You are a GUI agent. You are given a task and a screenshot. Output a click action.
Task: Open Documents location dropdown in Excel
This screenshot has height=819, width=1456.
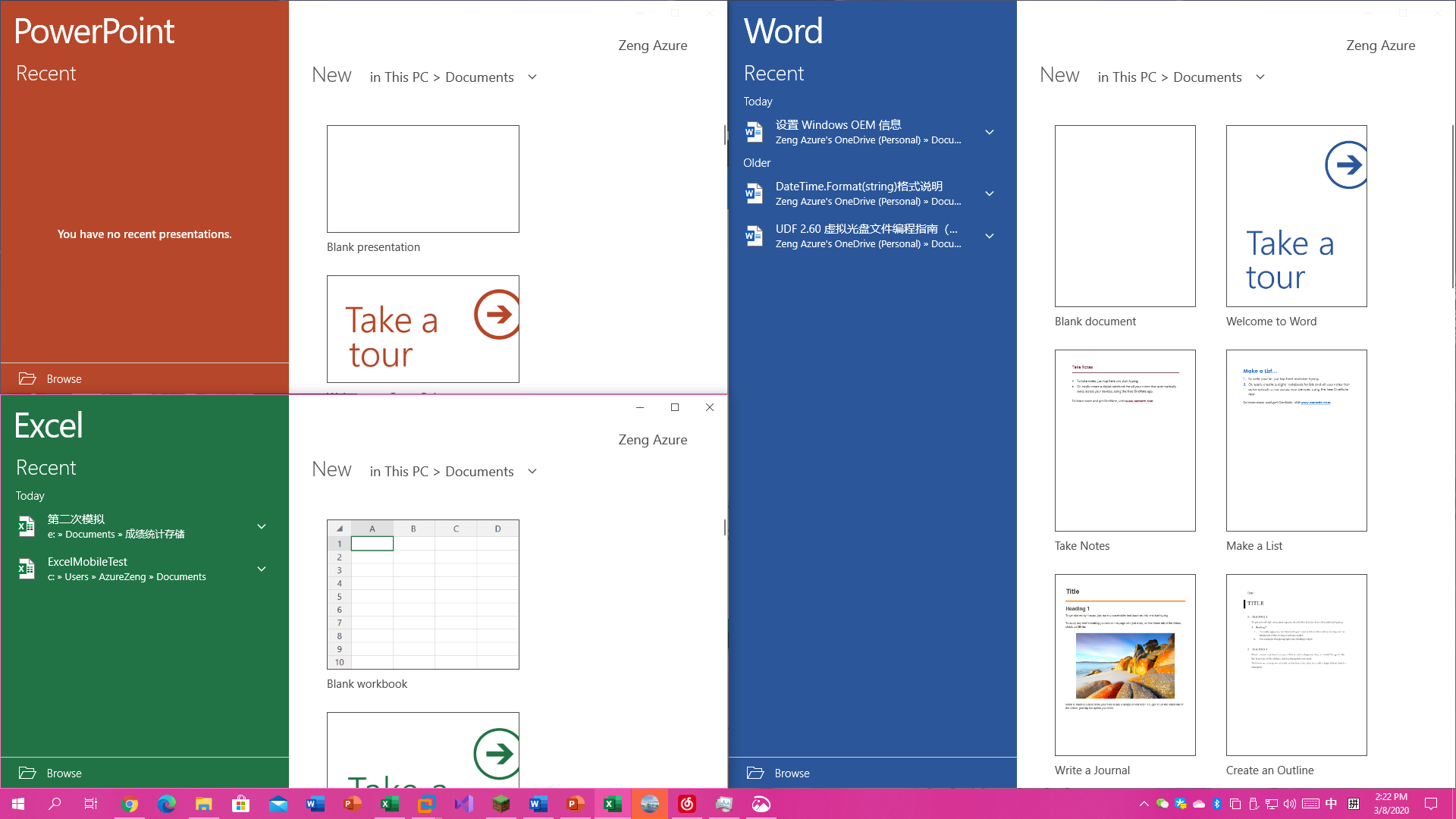532,472
